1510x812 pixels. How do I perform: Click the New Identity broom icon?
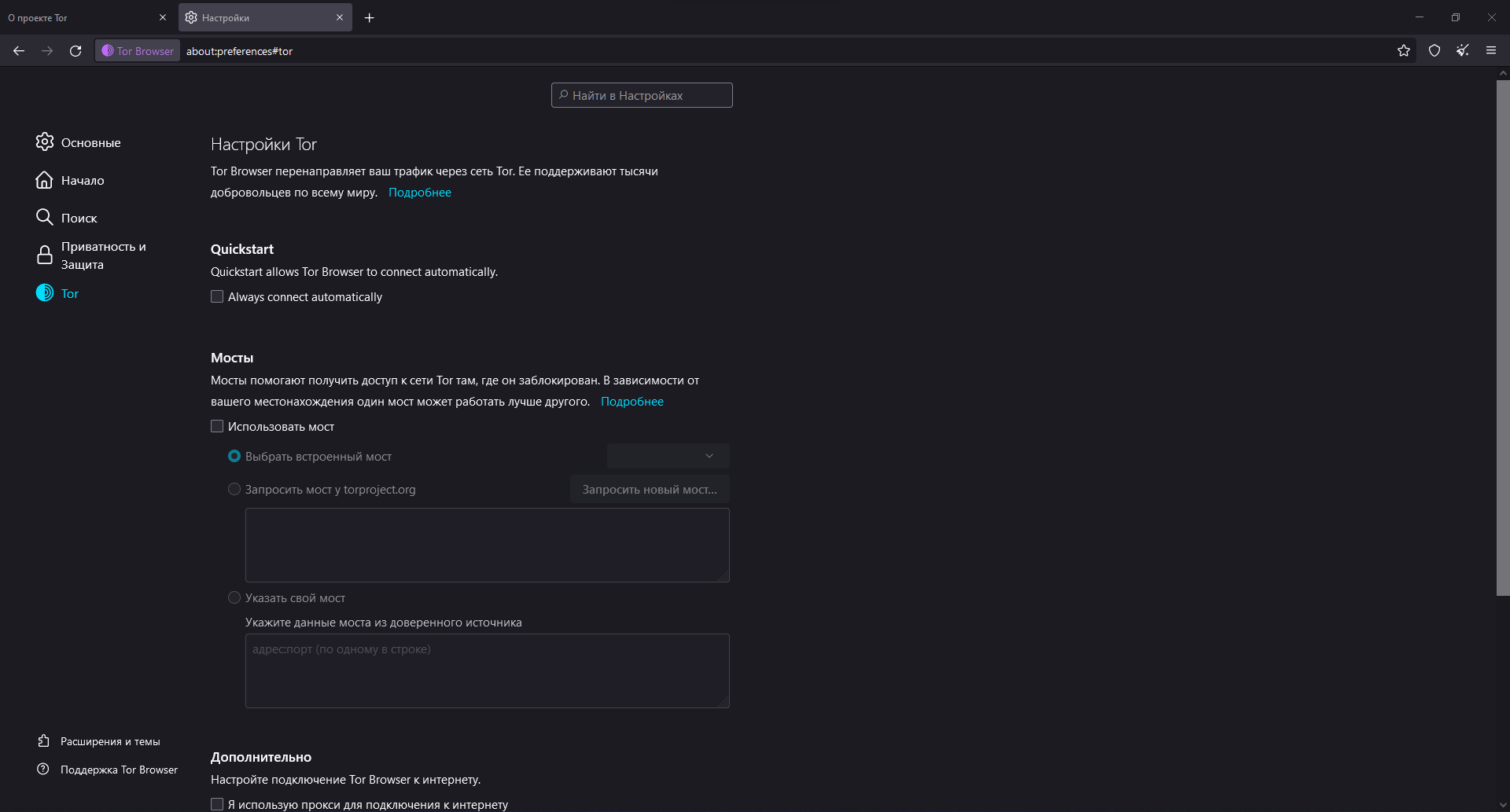1463,51
